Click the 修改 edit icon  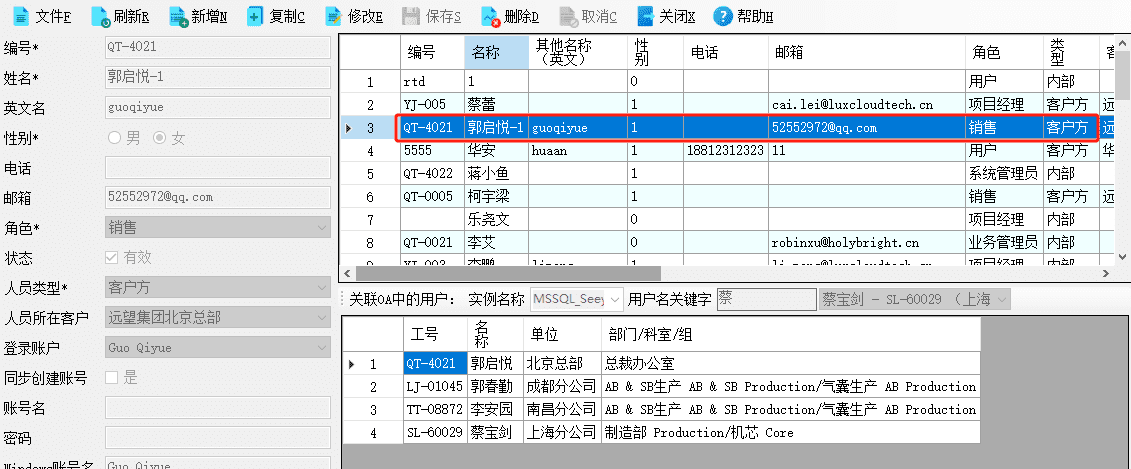click(x=333, y=16)
